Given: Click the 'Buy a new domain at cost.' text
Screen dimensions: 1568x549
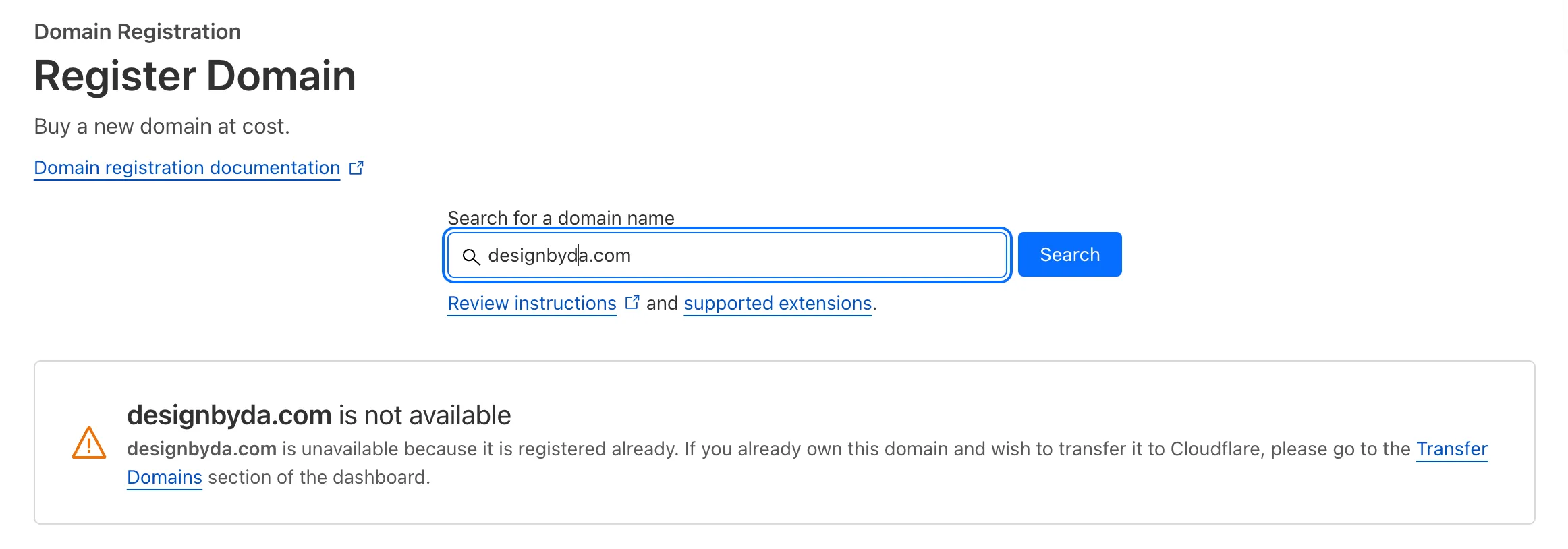Looking at the screenshot, I should (162, 126).
